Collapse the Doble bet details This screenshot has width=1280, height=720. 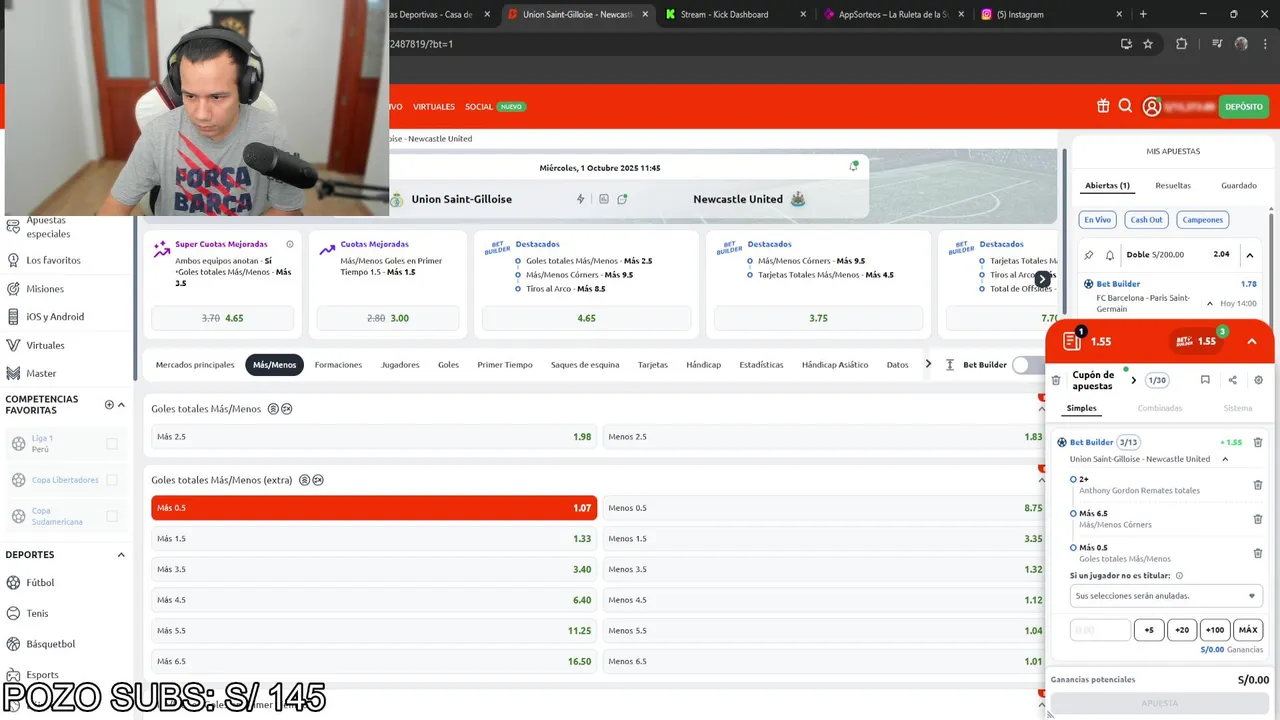tap(1250, 255)
